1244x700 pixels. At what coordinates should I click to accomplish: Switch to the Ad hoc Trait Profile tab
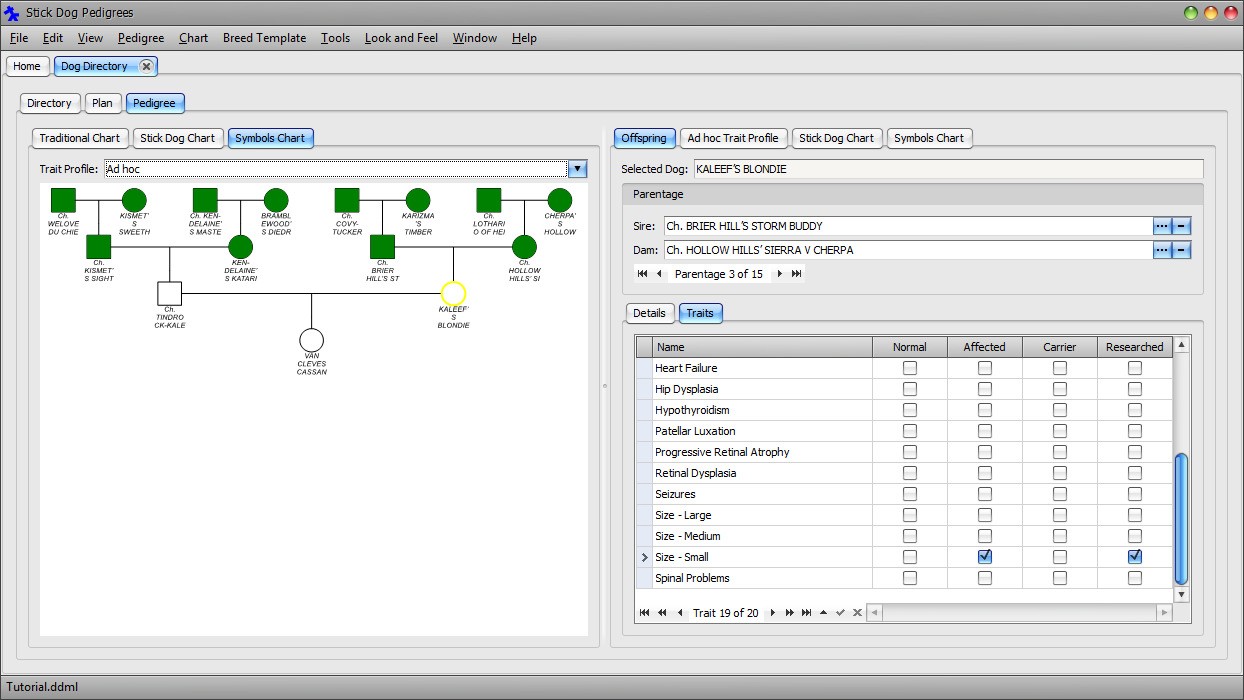[732, 138]
